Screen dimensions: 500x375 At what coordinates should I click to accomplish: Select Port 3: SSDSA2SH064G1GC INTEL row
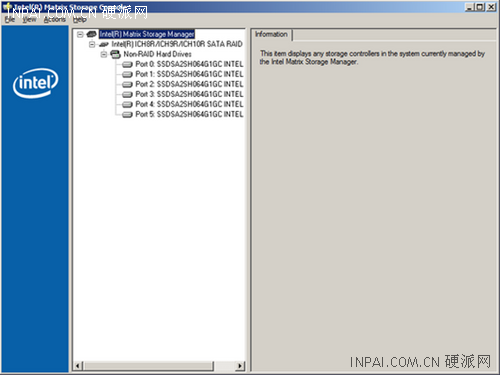[189, 94]
